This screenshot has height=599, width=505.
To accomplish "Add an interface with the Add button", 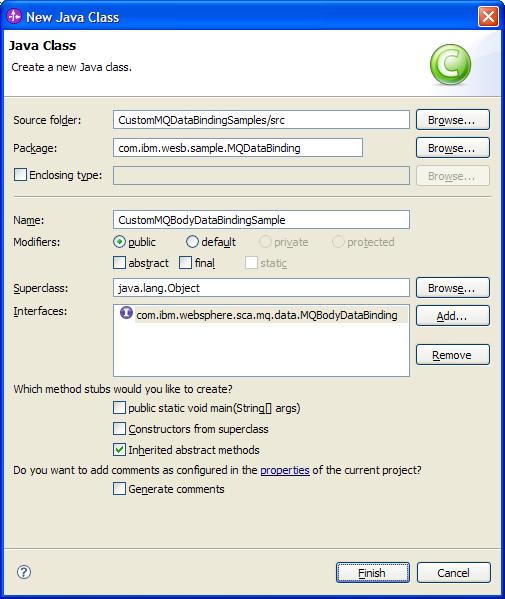I will tap(452, 316).
